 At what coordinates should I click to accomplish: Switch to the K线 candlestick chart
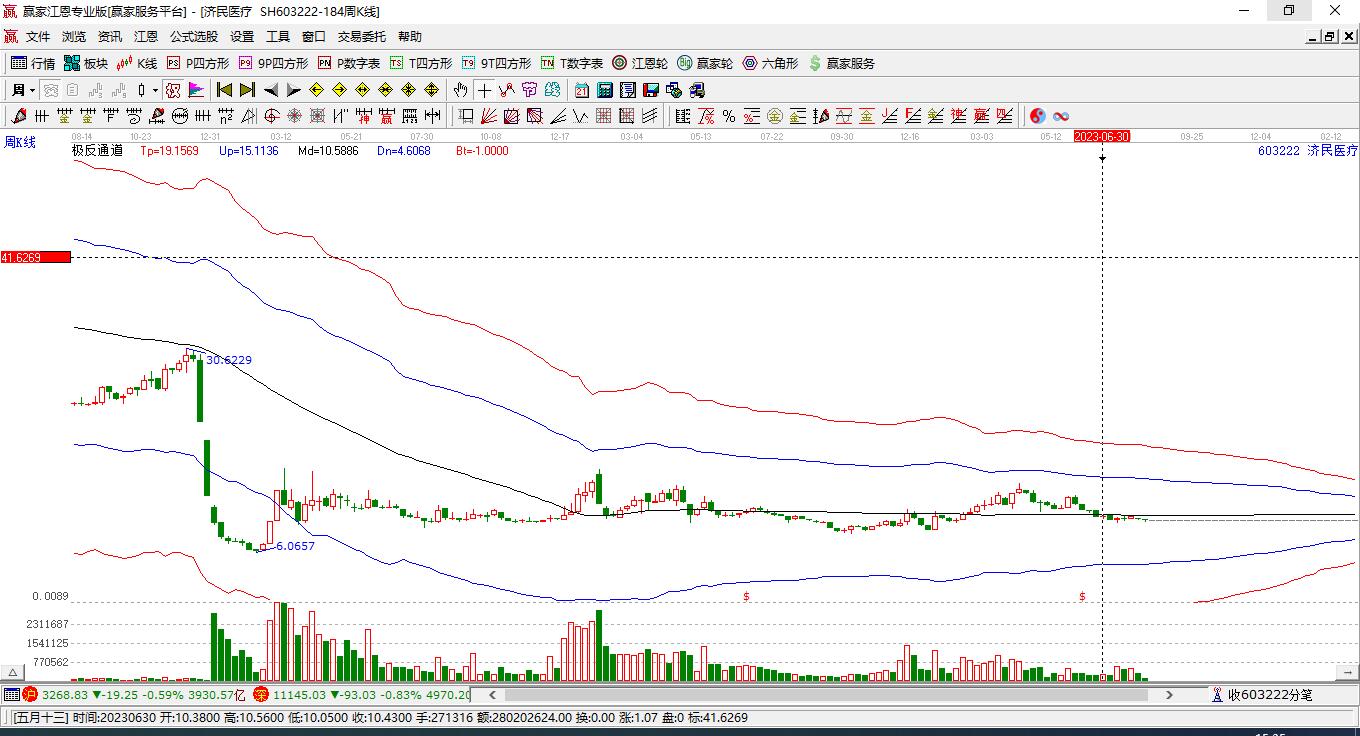pos(137,63)
